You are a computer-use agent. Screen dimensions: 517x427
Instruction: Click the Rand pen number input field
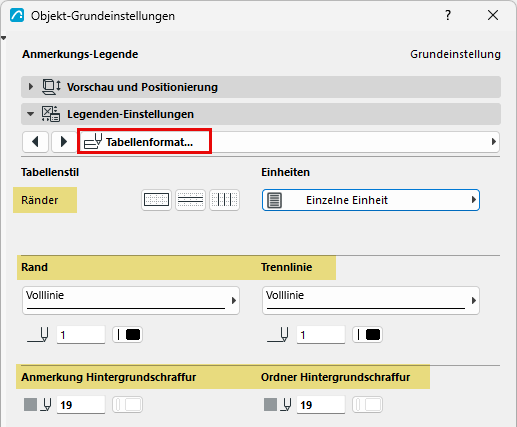81,335
